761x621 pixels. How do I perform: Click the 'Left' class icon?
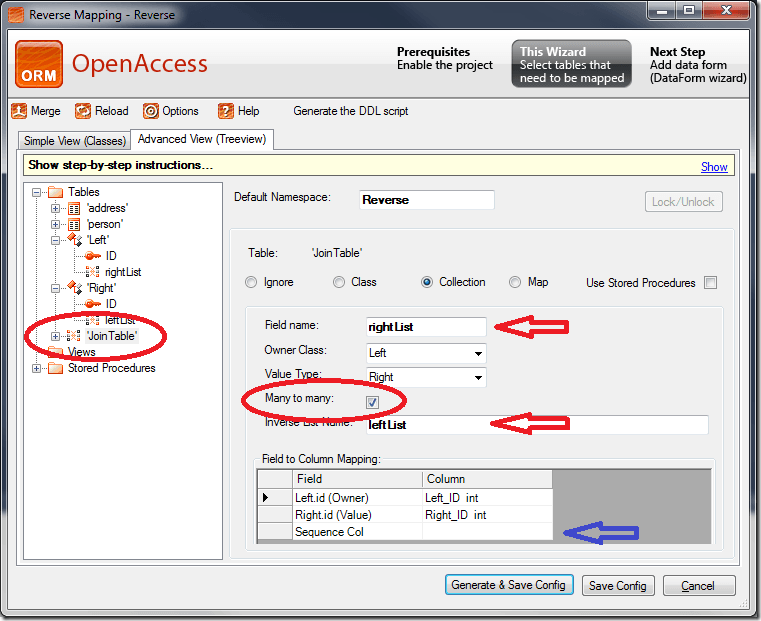(75, 240)
